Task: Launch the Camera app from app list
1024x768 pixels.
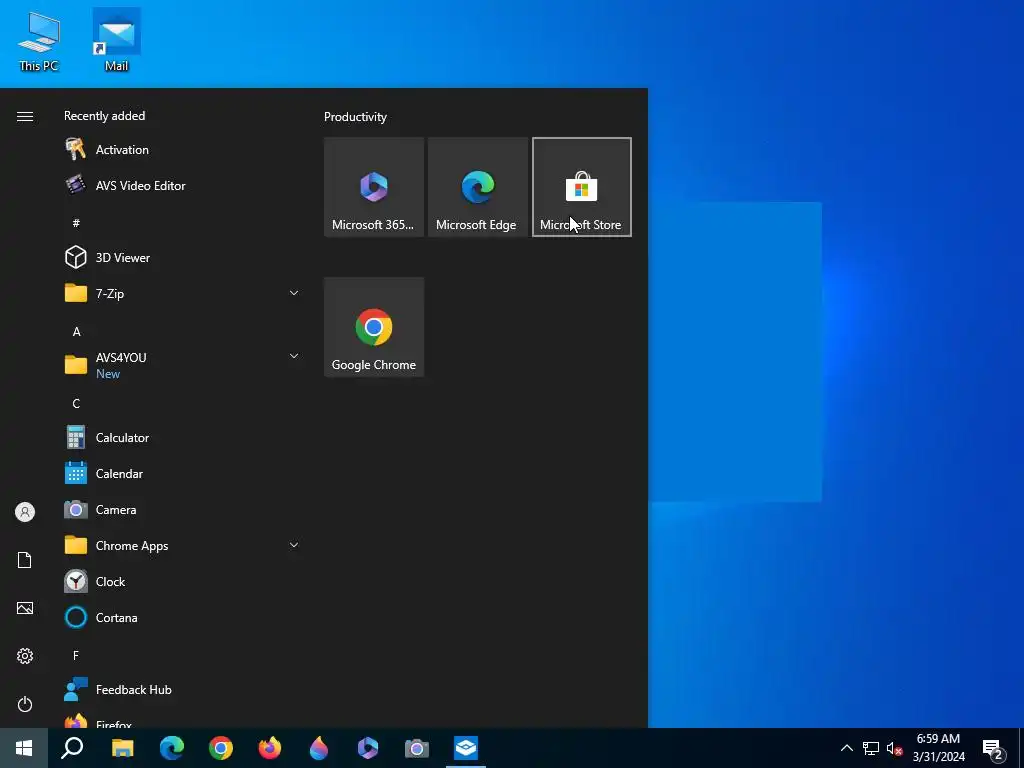Action: [184, 509]
